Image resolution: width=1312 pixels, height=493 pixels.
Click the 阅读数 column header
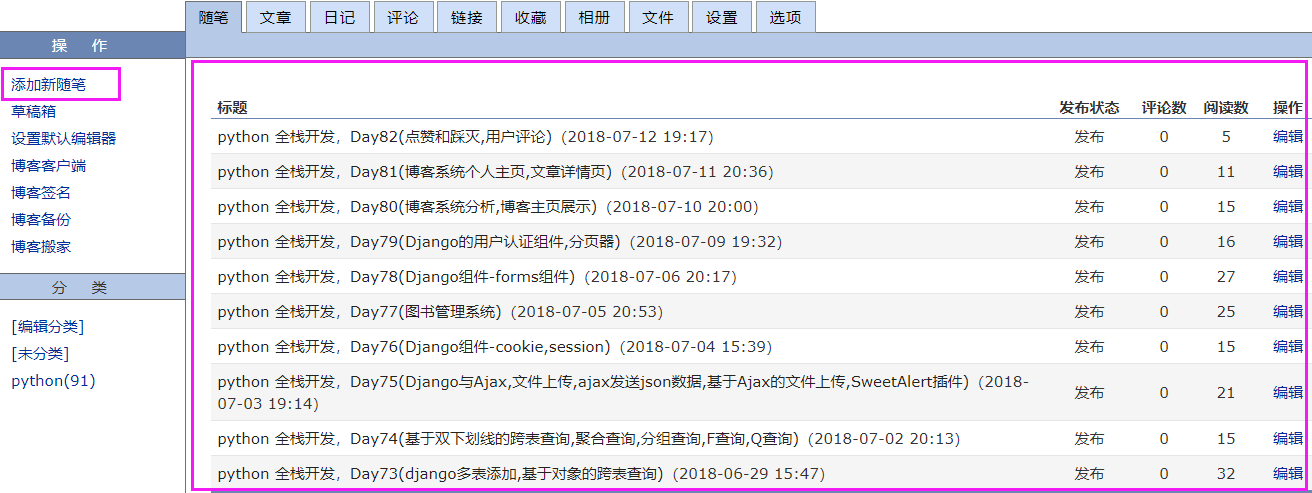point(1226,107)
